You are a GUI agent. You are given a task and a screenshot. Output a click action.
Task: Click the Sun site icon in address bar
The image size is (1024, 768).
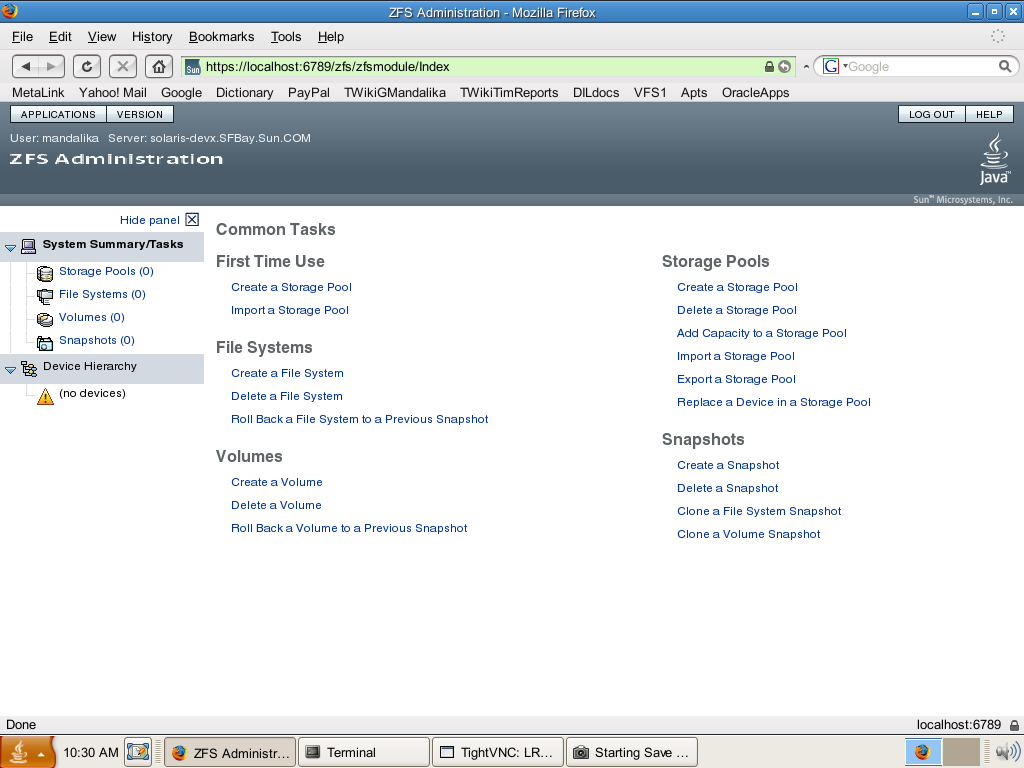coord(193,67)
